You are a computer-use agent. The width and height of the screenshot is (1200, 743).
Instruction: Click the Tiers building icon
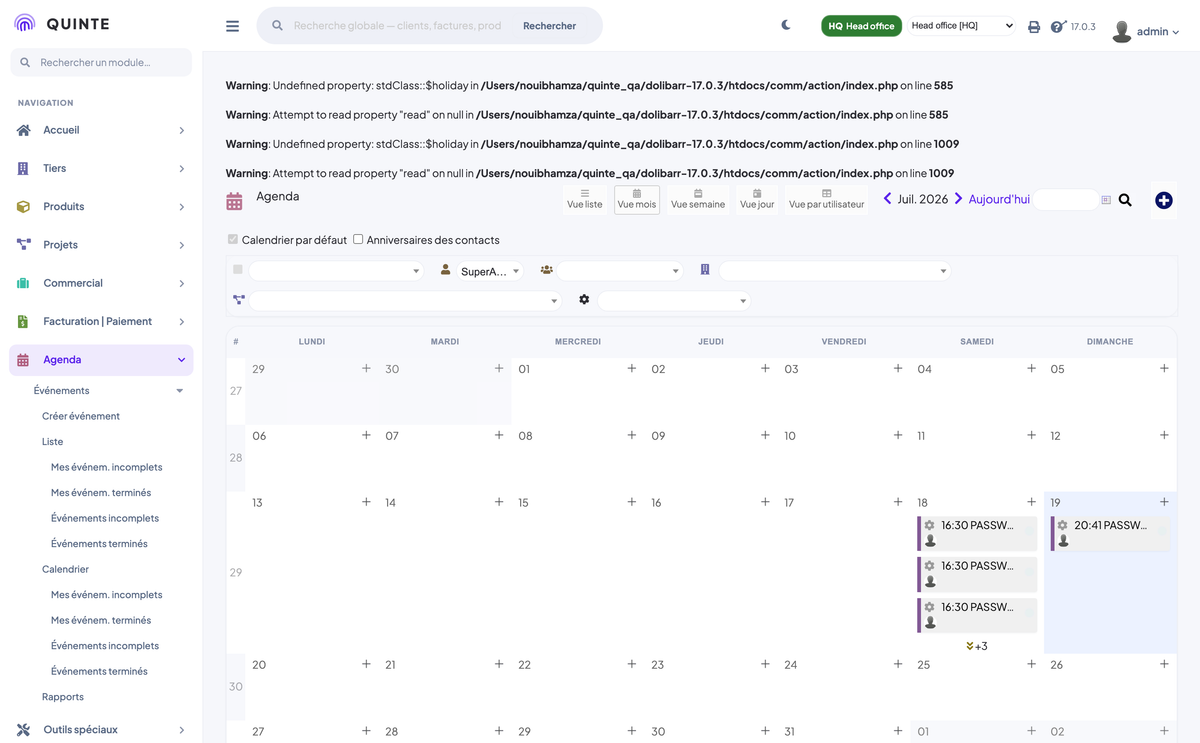tap(23, 168)
